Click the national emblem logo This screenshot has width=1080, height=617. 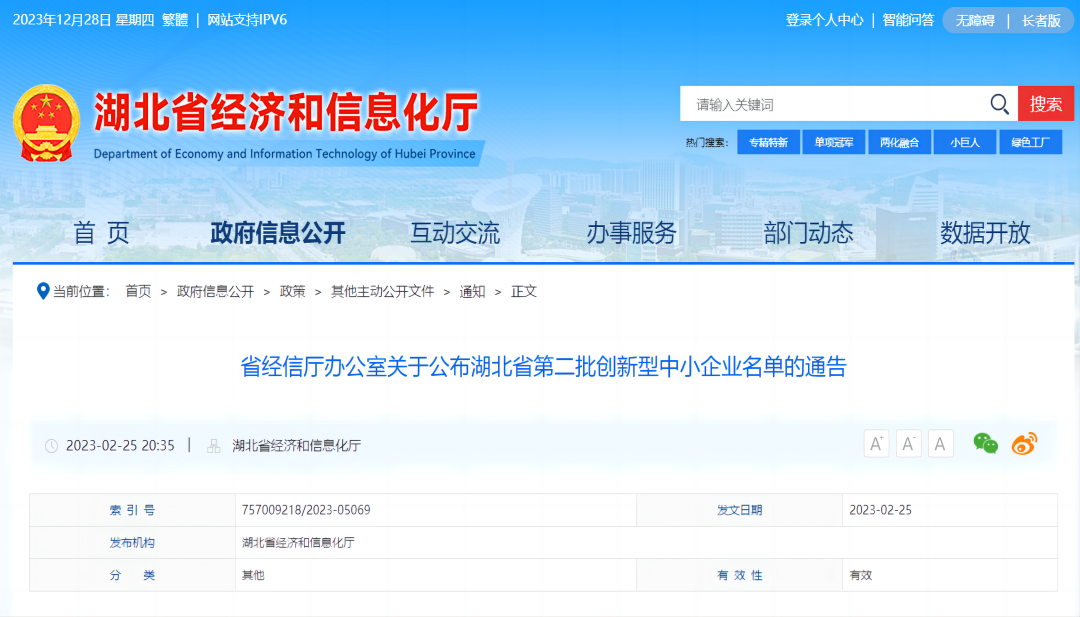click(x=46, y=123)
